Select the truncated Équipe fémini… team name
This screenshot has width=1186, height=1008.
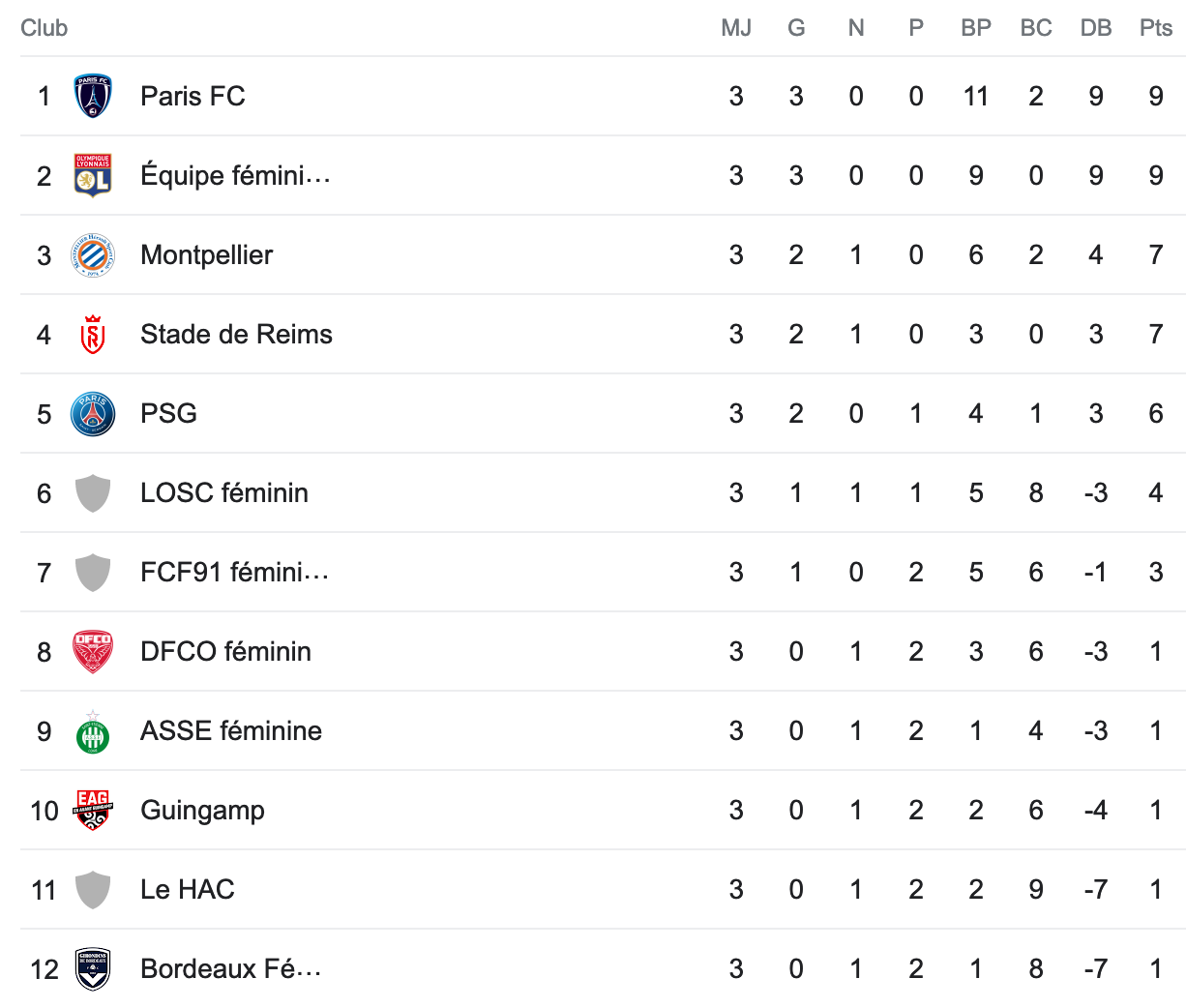[x=235, y=176]
